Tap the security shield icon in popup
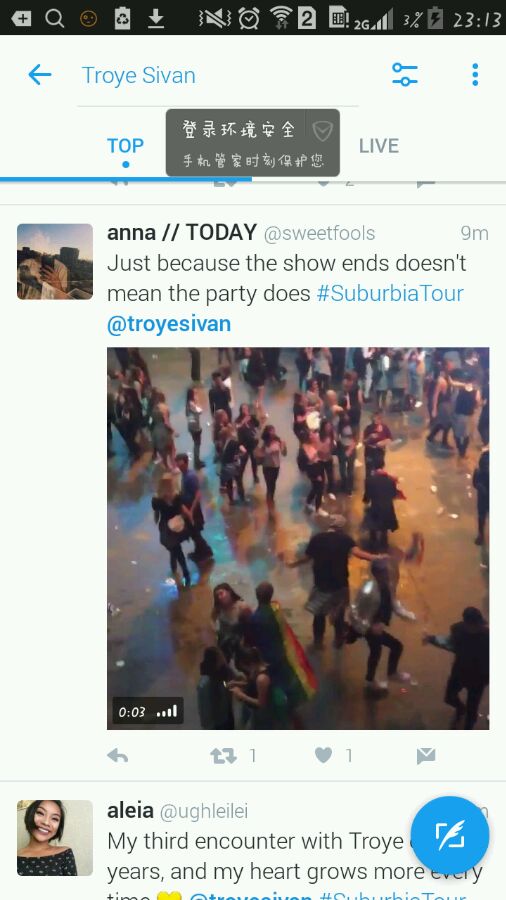The width and height of the screenshot is (506, 900). tap(322, 131)
